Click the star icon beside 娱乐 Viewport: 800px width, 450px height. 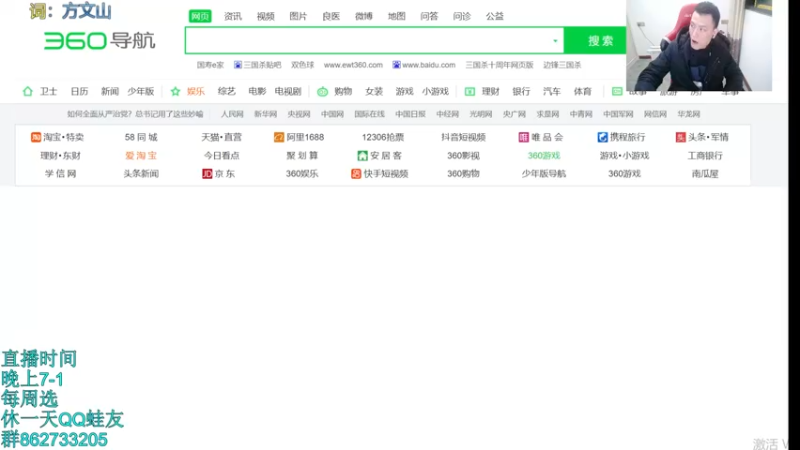point(176,91)
